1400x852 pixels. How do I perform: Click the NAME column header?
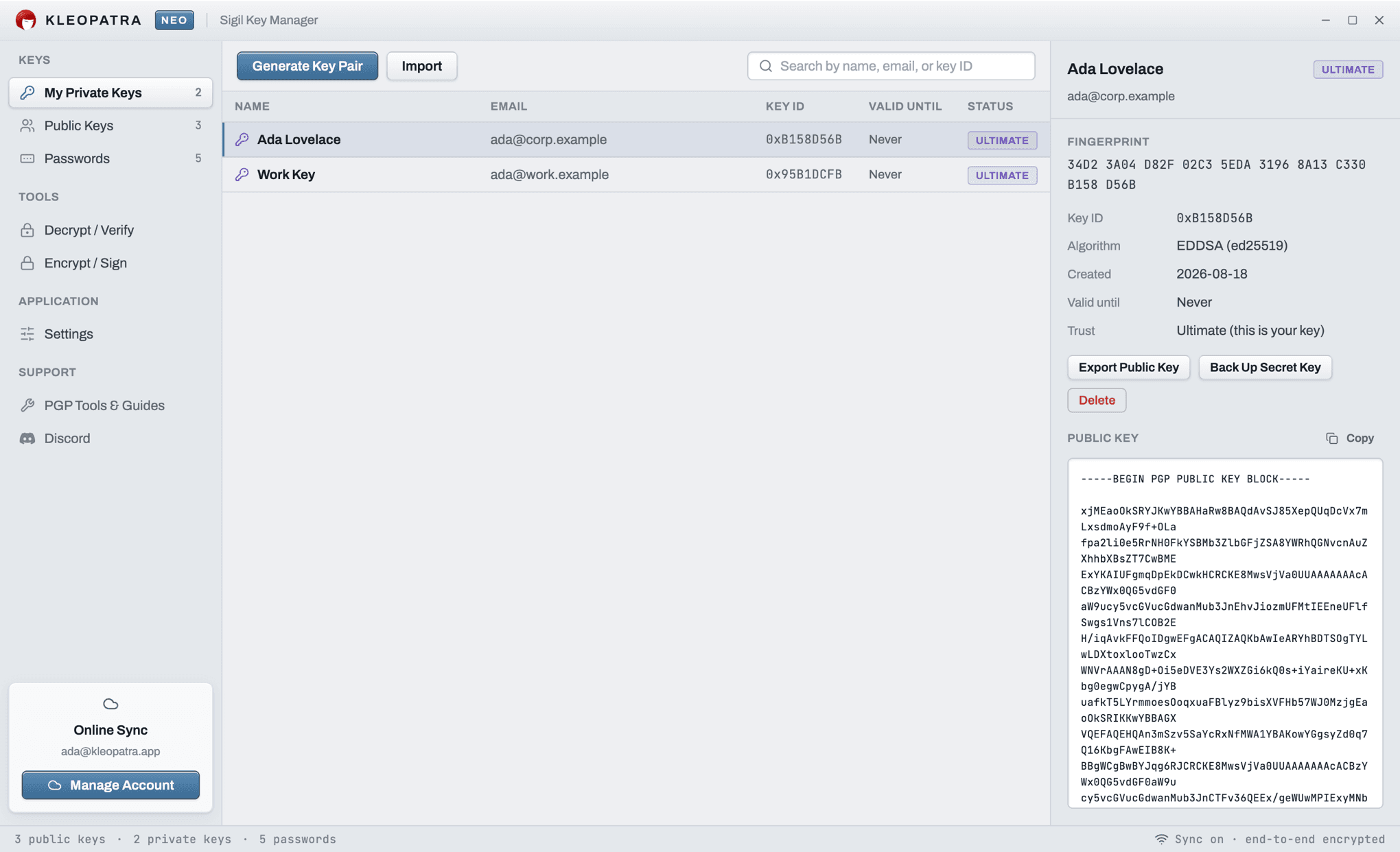252,106
